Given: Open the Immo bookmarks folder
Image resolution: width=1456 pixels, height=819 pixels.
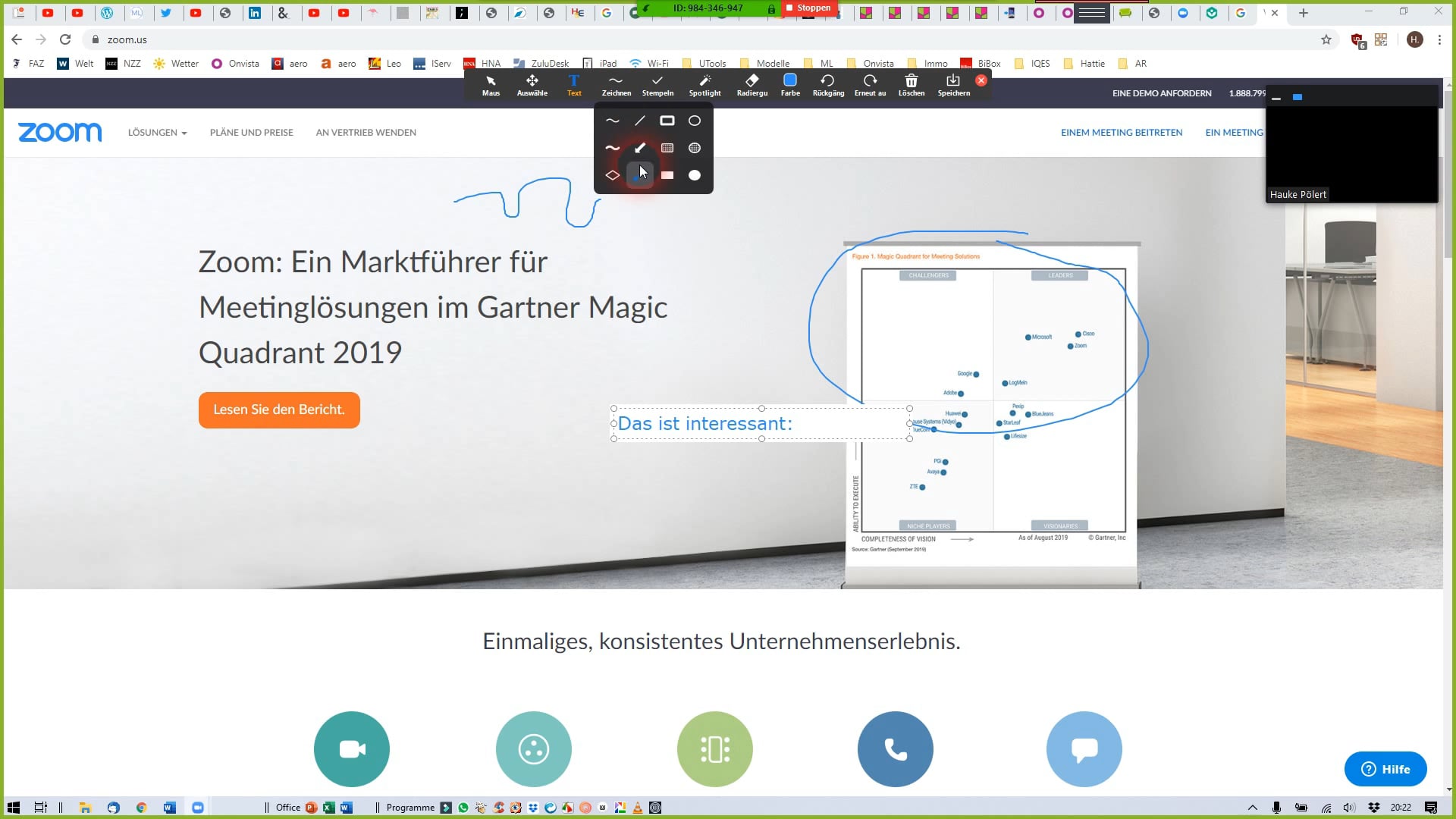Looking at the screenshot, I should point(927,64).
